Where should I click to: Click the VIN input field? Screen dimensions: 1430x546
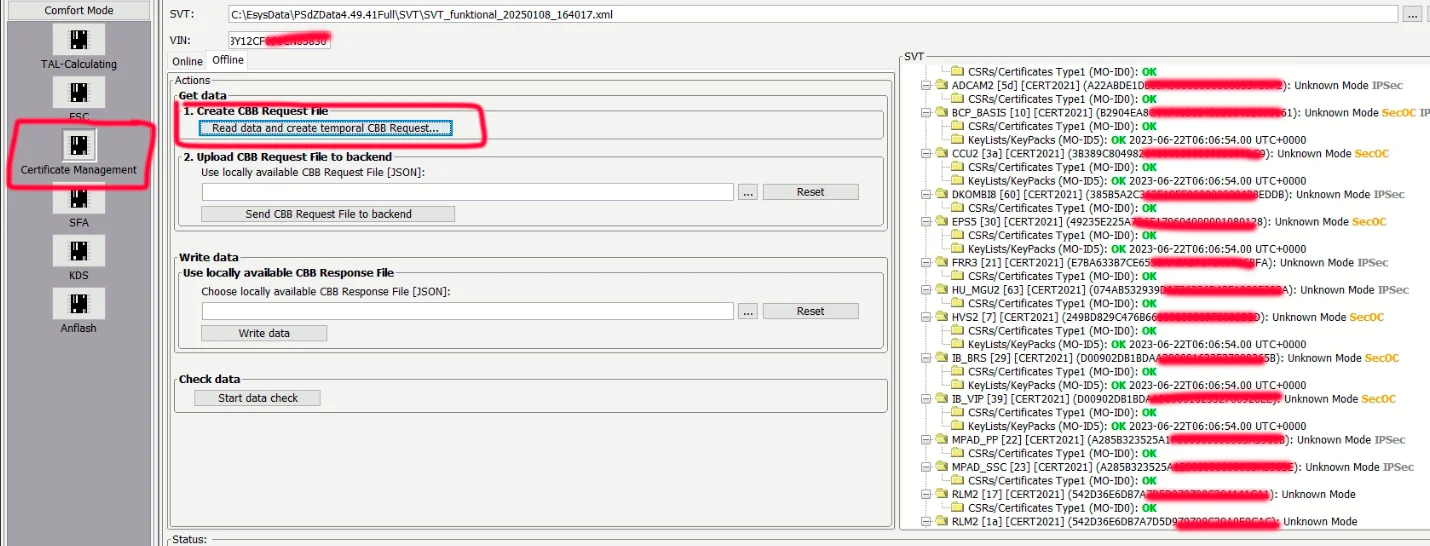(x=279, y=40)
